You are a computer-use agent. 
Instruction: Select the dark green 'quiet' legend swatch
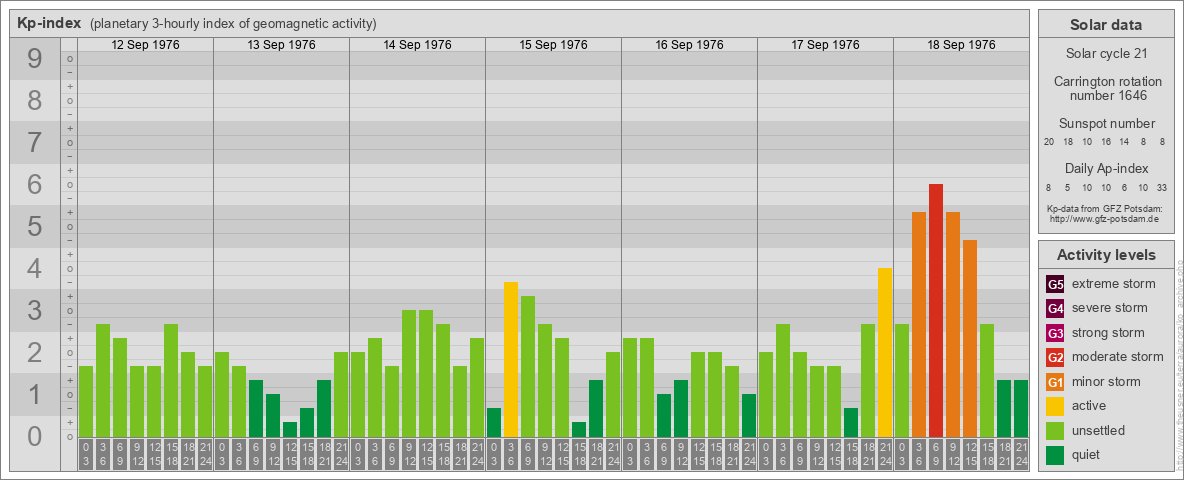tap(1055, 454)
